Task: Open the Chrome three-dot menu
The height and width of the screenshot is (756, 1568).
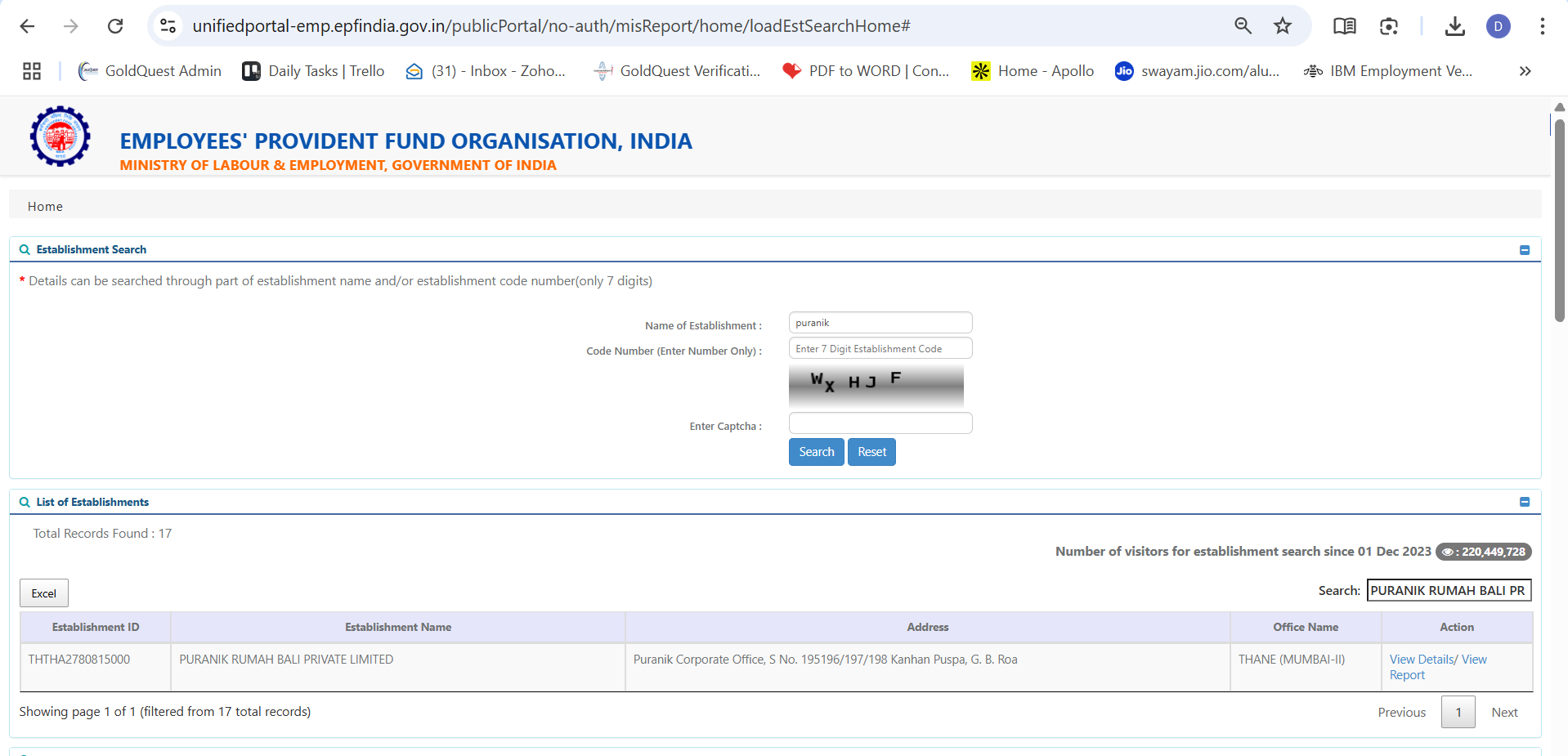Action: [x=1542, y=26]
